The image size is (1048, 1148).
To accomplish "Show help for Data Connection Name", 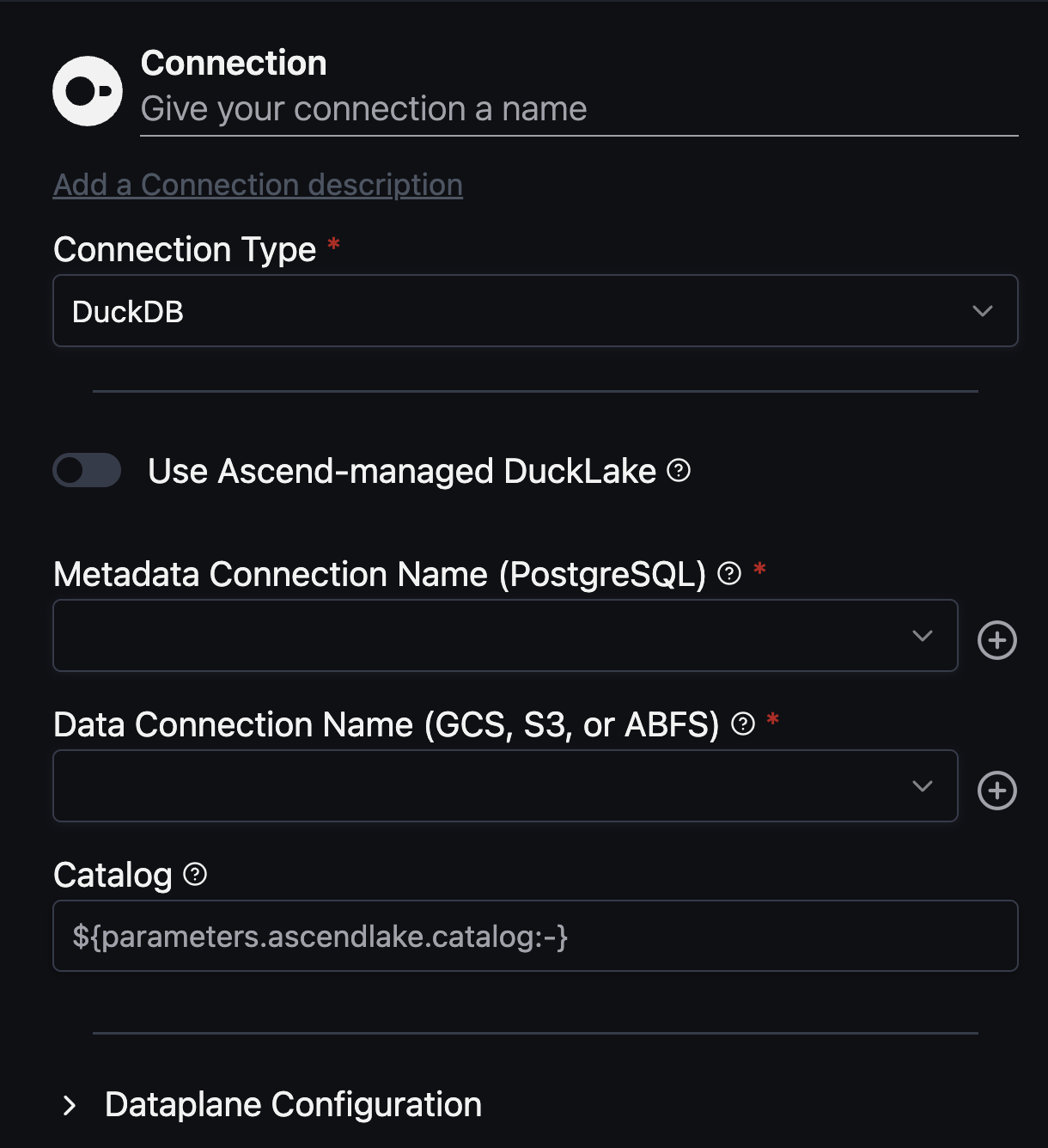I will click(743, 724).
